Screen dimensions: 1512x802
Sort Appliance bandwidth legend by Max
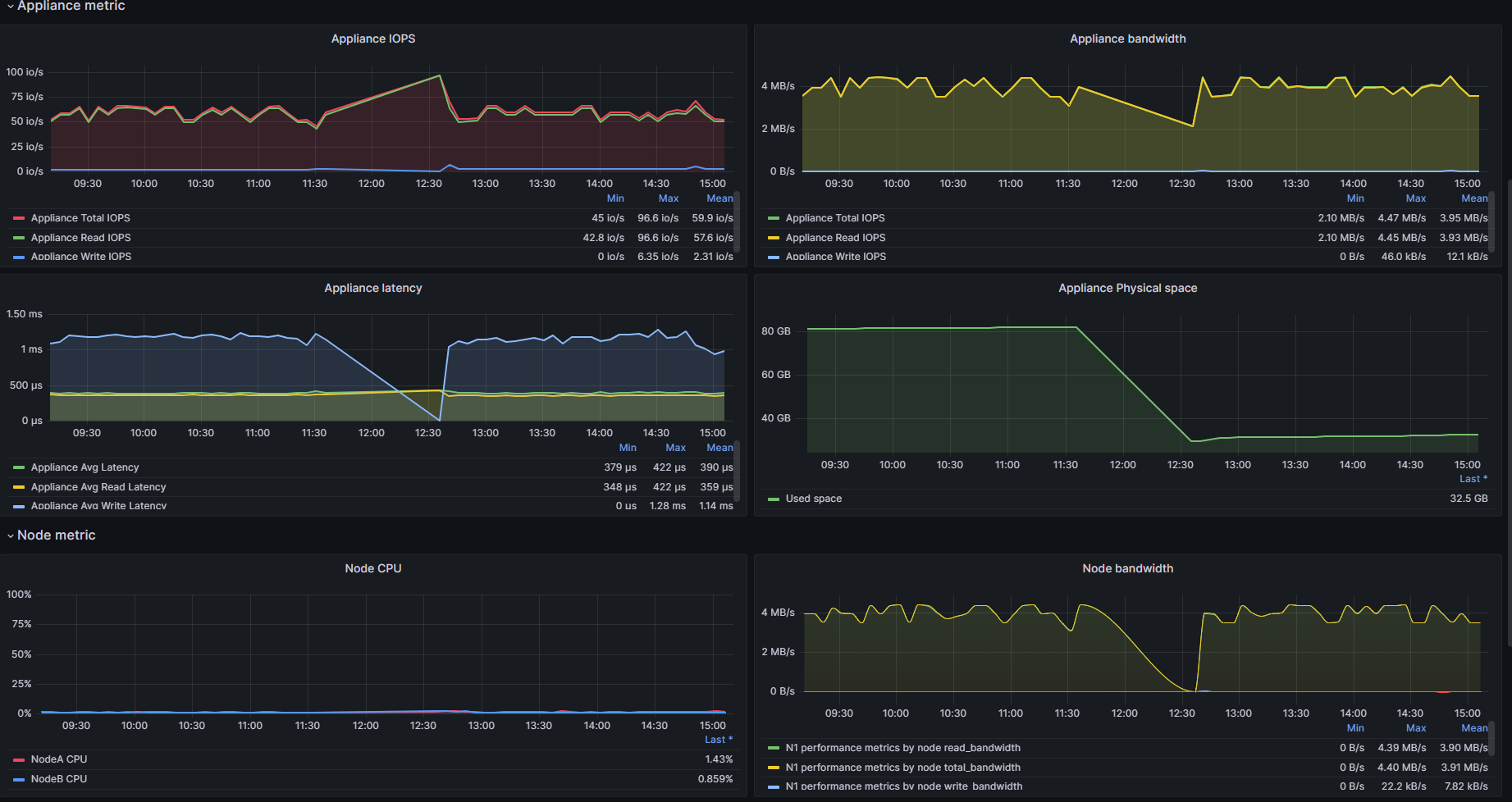tap(1416, 198)
